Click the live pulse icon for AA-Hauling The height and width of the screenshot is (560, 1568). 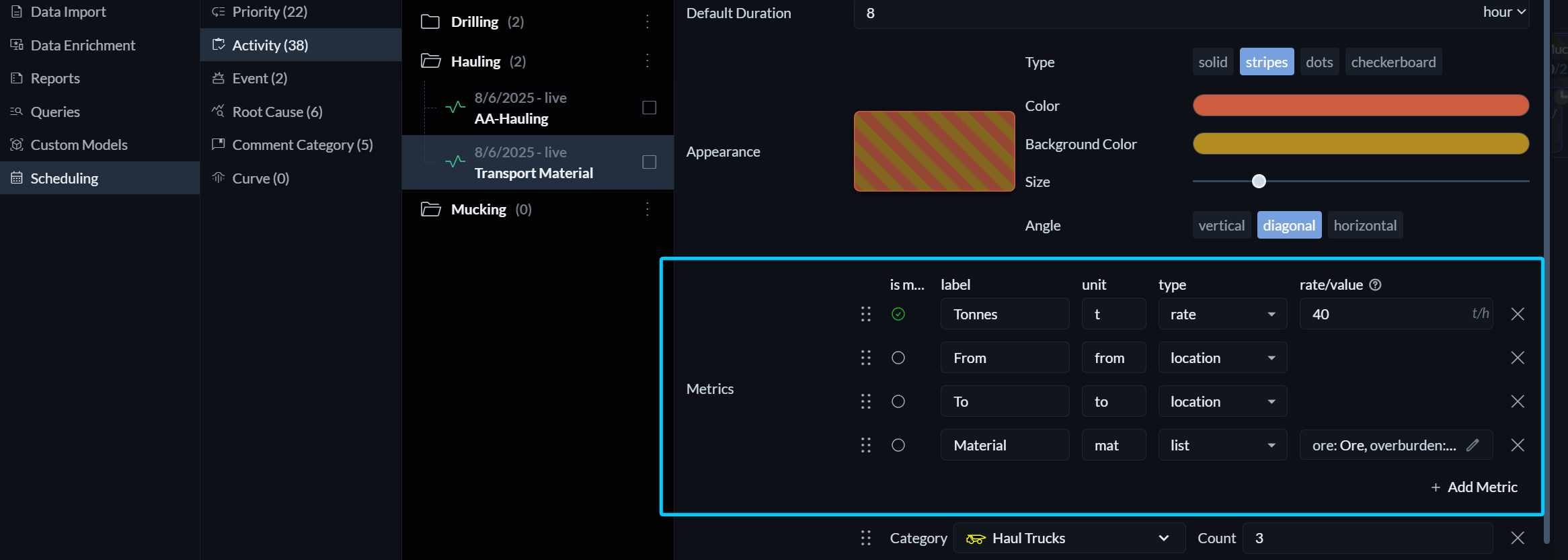(455, 108)
